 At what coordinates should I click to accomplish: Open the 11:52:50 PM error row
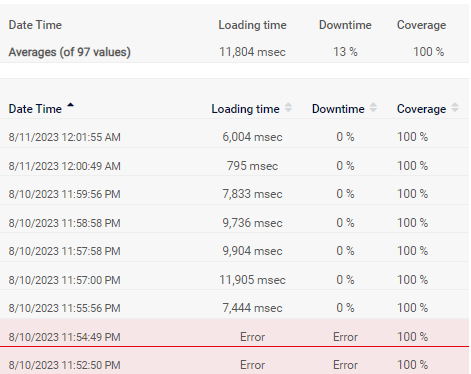tap(234, 365)
